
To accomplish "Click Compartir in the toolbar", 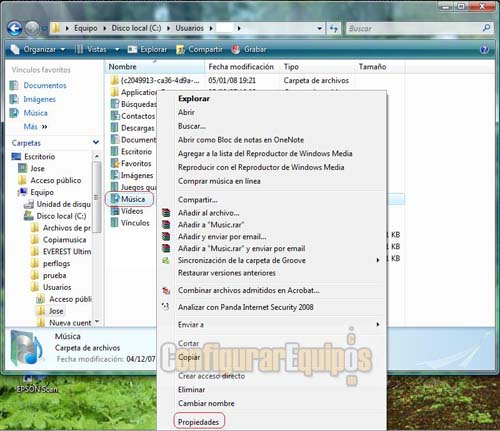I will click(x=199, y=49).
